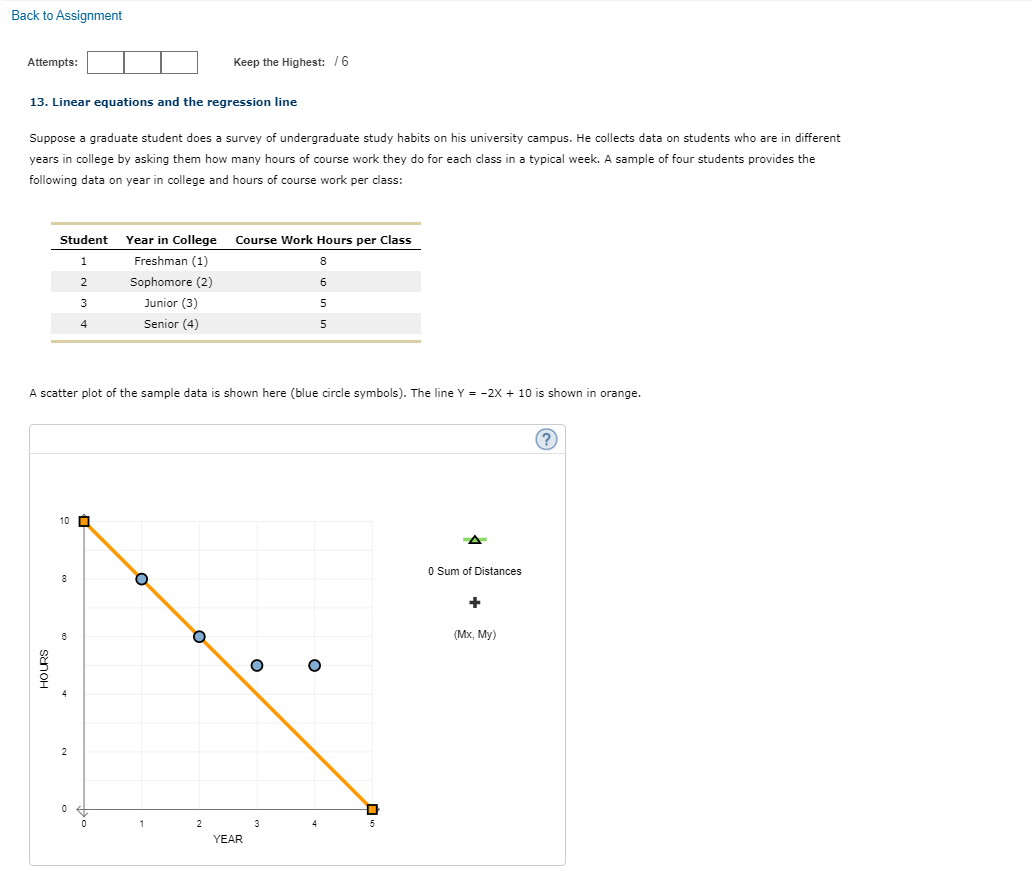Open the help panel via the circled question mark

click(x=545, y=438)
